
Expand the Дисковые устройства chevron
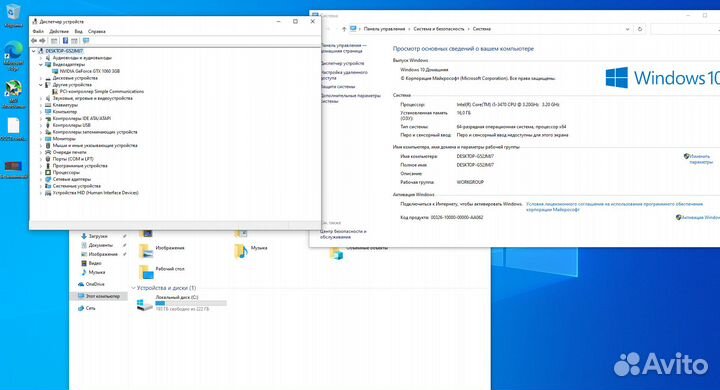point(41,78)
